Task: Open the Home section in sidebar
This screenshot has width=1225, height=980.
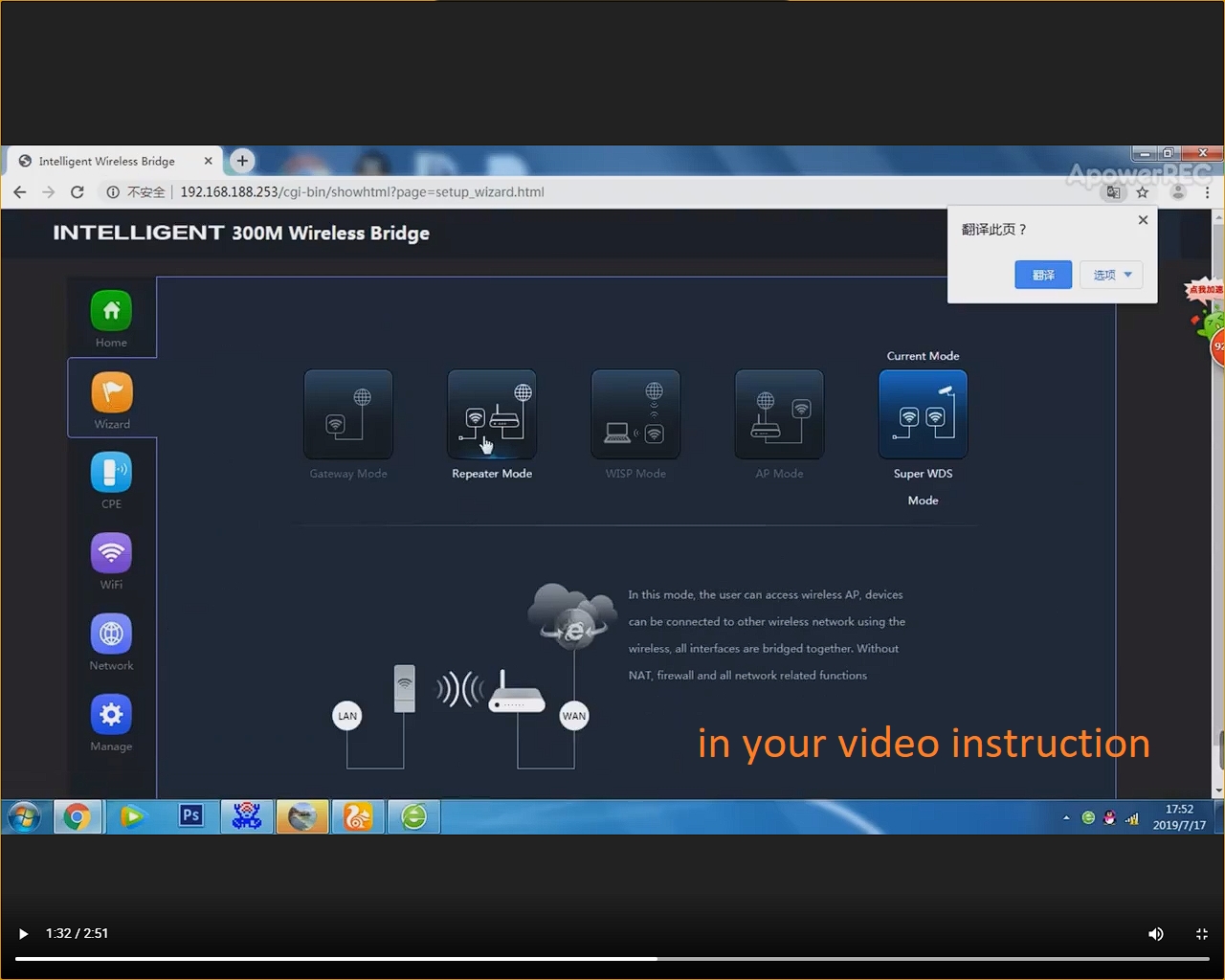Action: [x=111, y=311]
